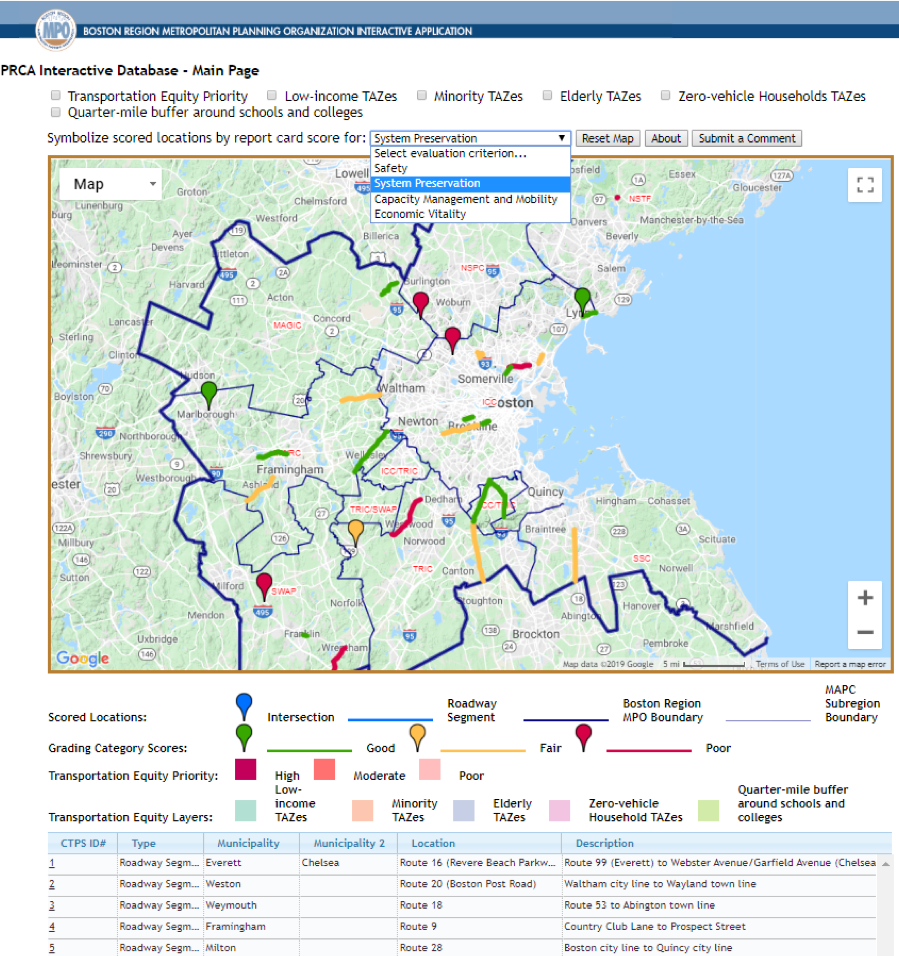Click the Submit a Comment button
899x956 pixels.
point(748,138)
